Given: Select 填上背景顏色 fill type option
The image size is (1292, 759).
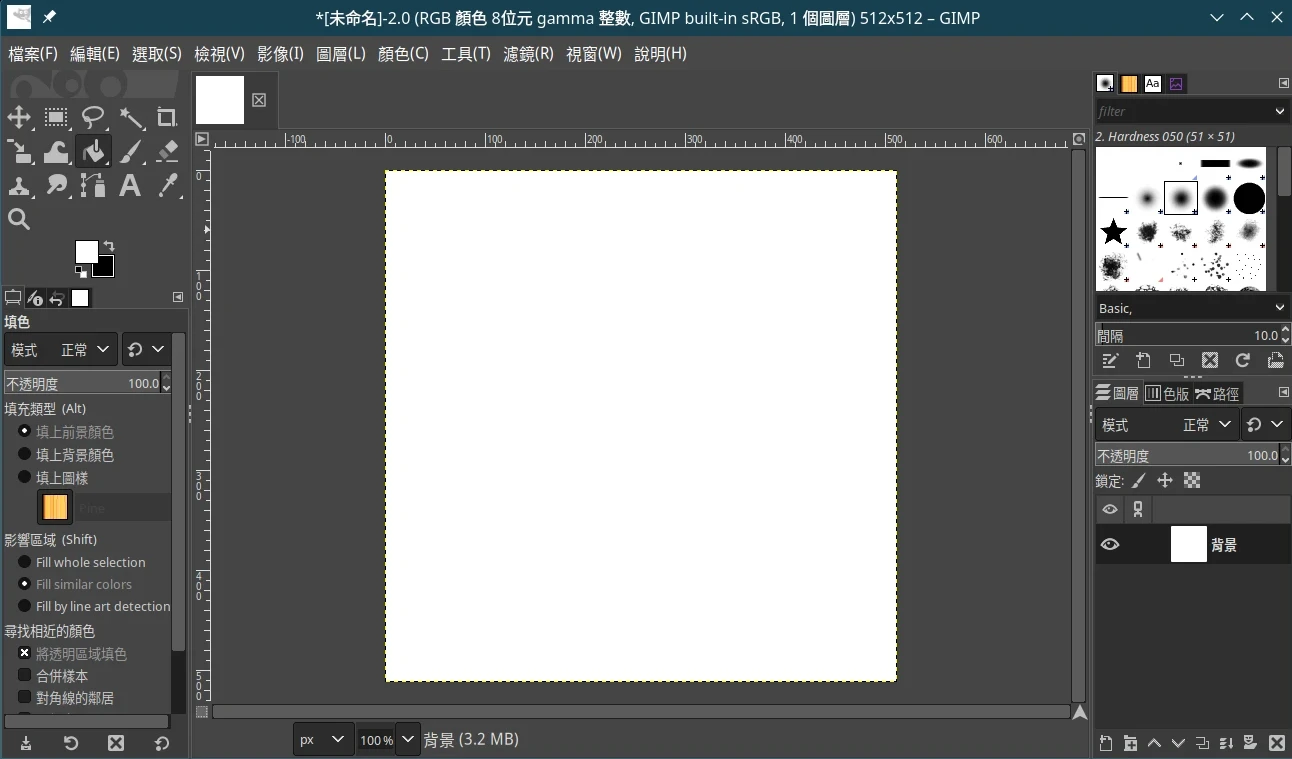Looking at the screenshot, I should [25, 455].
